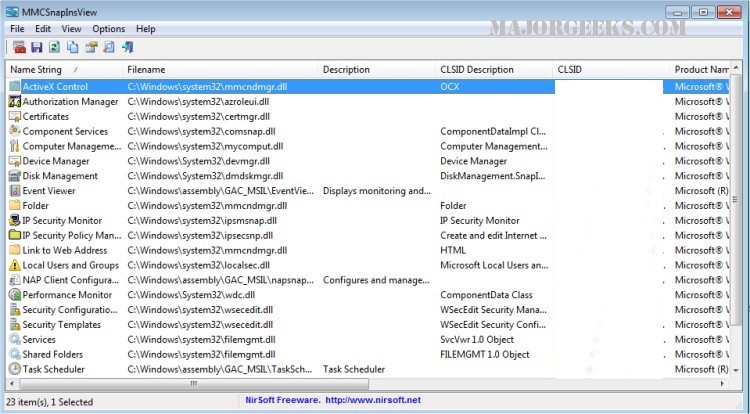Image resolution: width=750 pixels, height=414 pixels.
Task: Sort by the Name String column header
Action: (64, 69)
